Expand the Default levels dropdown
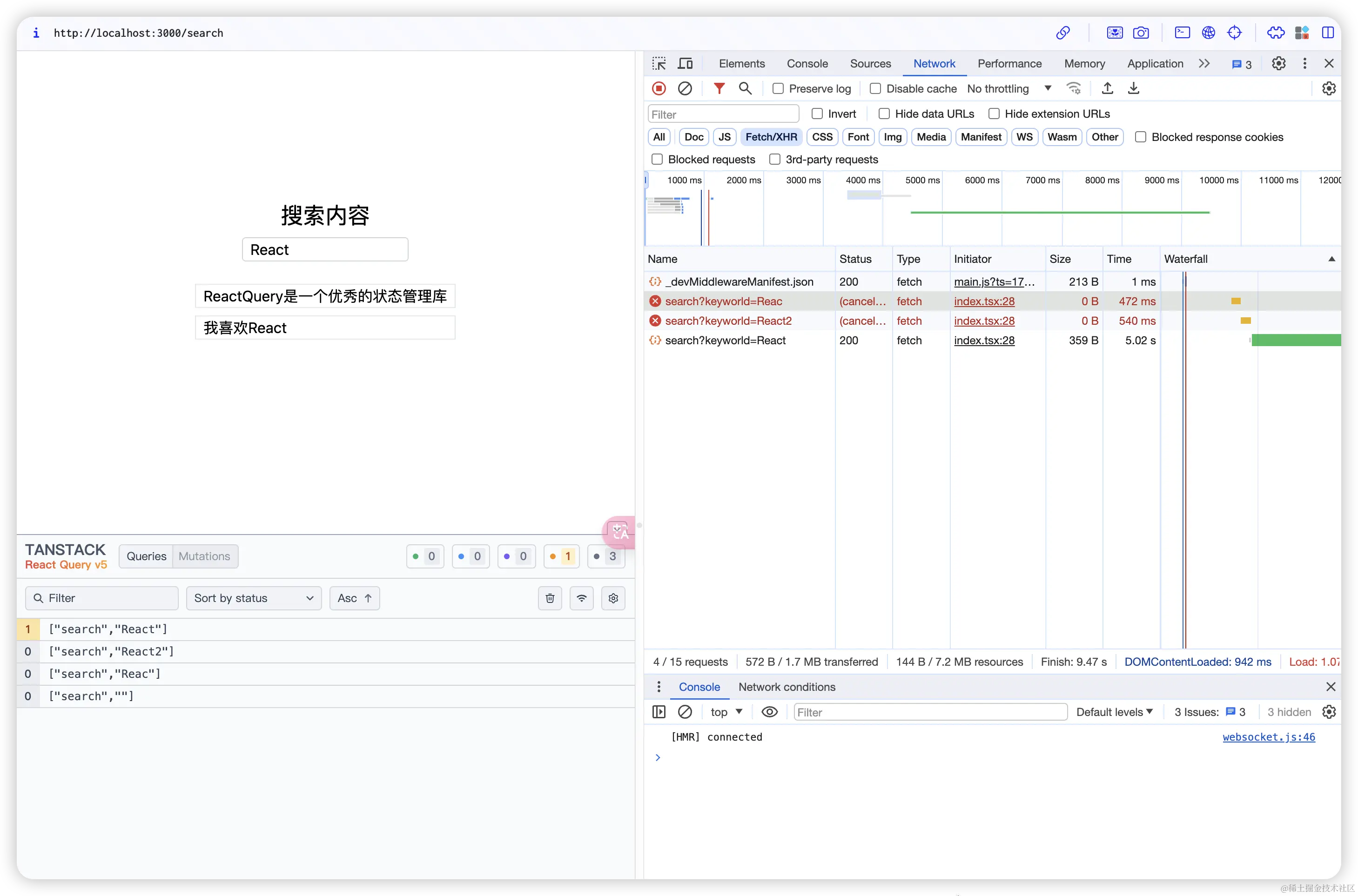The image size is (1358, 896). [1115, 712]
